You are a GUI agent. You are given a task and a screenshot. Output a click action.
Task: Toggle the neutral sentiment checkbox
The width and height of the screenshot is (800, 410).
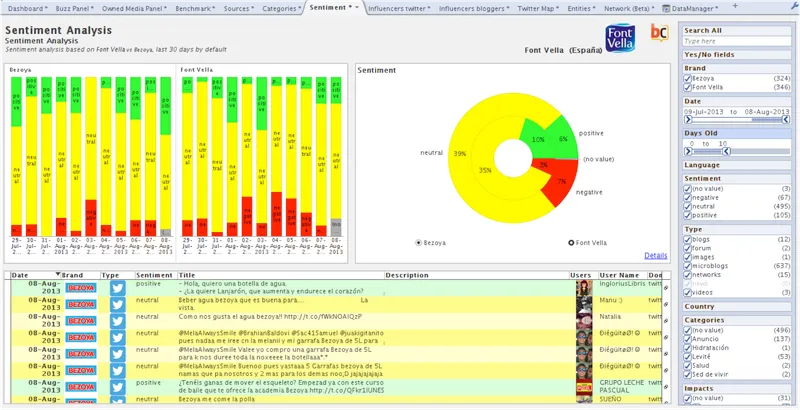[x=687, y=207]
